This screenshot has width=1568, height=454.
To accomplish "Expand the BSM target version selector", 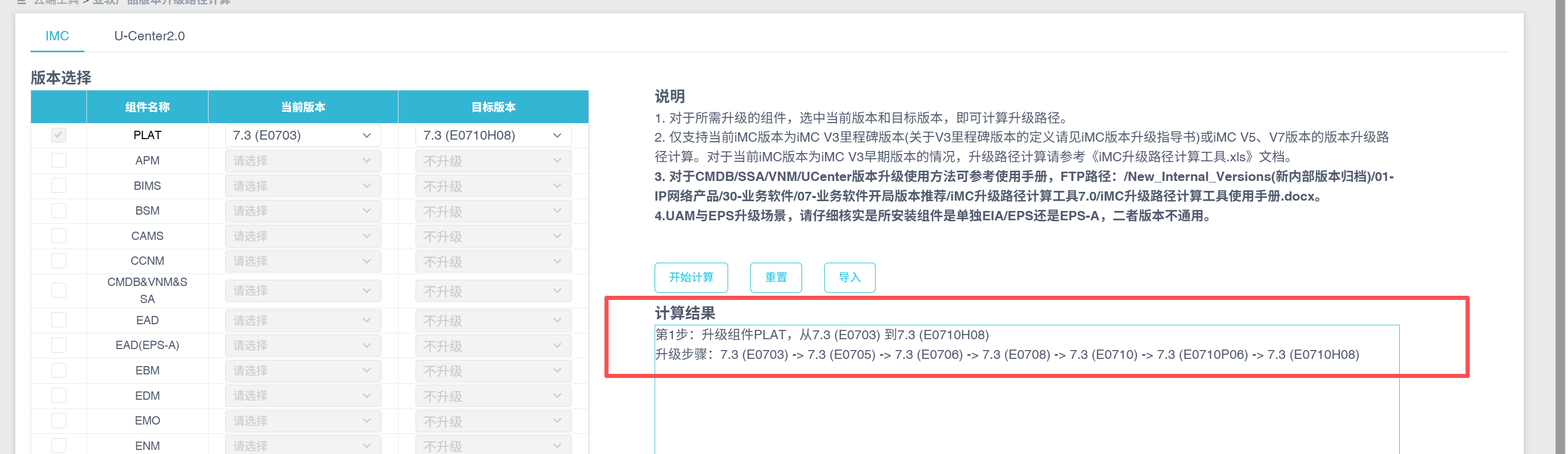I will pyautogui.click(x=493, y=211).
